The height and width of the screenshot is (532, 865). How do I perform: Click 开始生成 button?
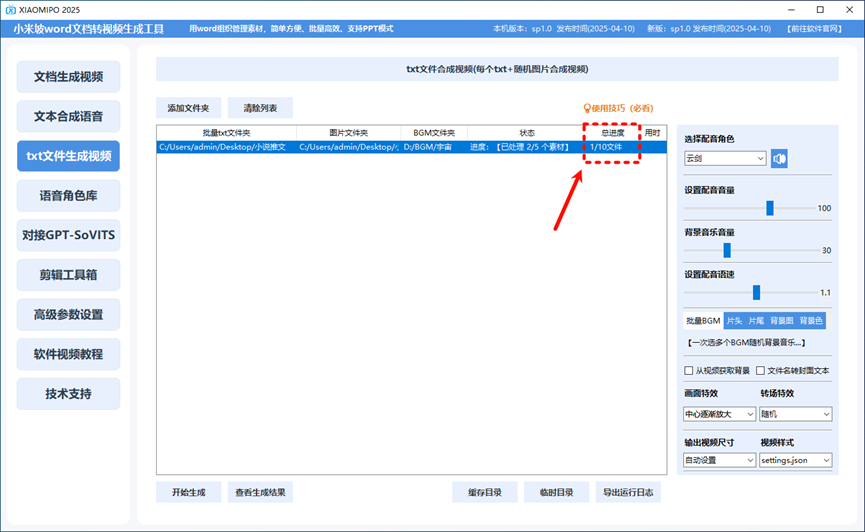pos(189,492)
